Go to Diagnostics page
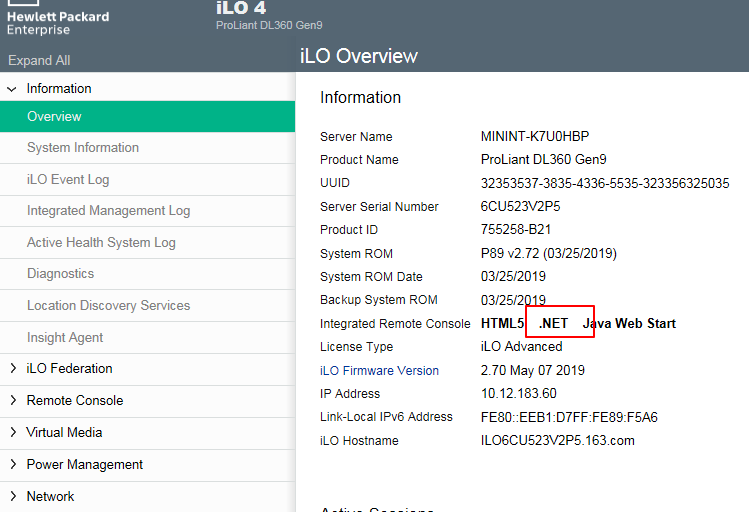The width and height of the screenshot is (749, 512). coord(148,274)
